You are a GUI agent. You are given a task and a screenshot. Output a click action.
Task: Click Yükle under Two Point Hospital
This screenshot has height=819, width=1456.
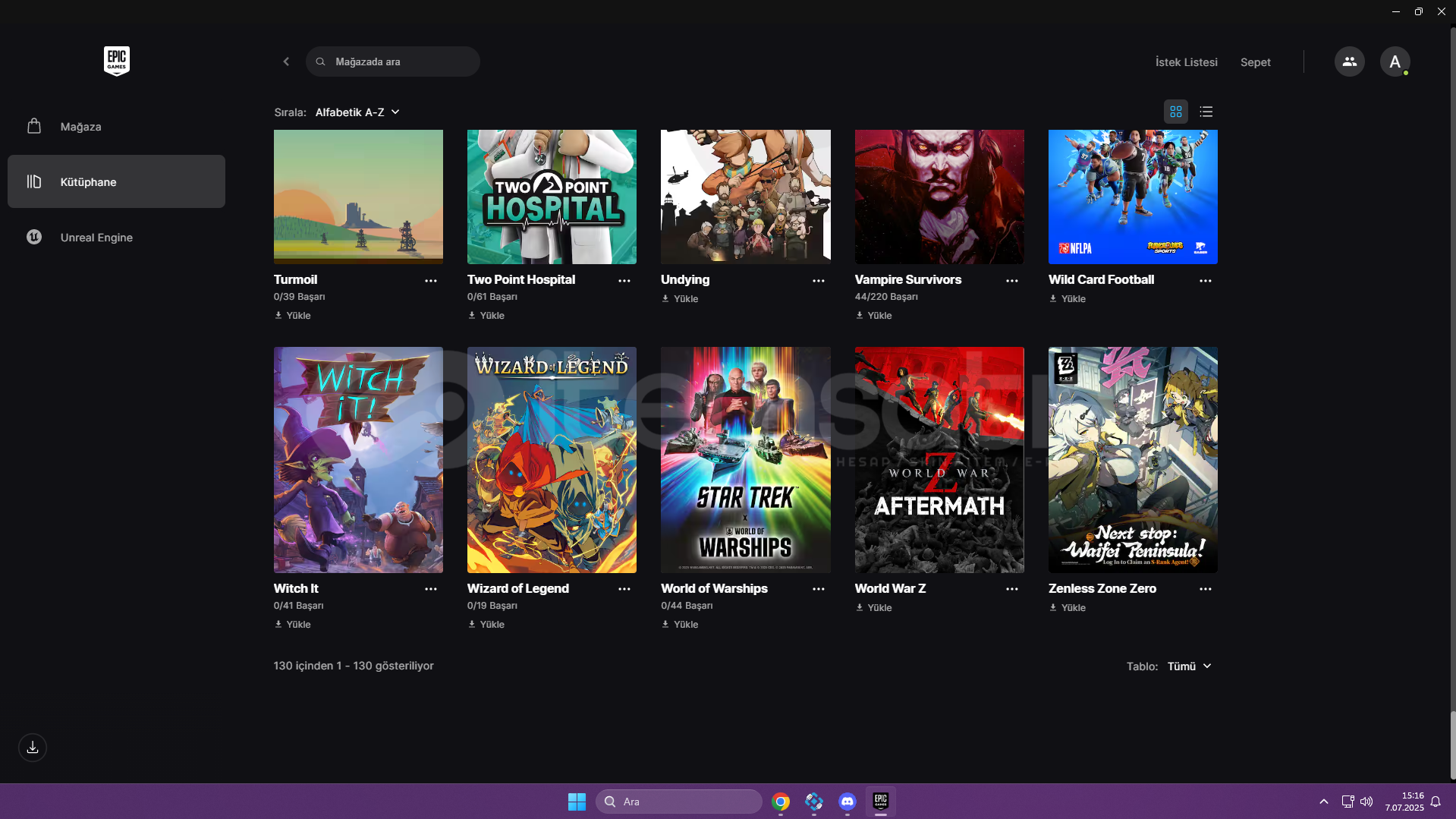tap(486, 316)
